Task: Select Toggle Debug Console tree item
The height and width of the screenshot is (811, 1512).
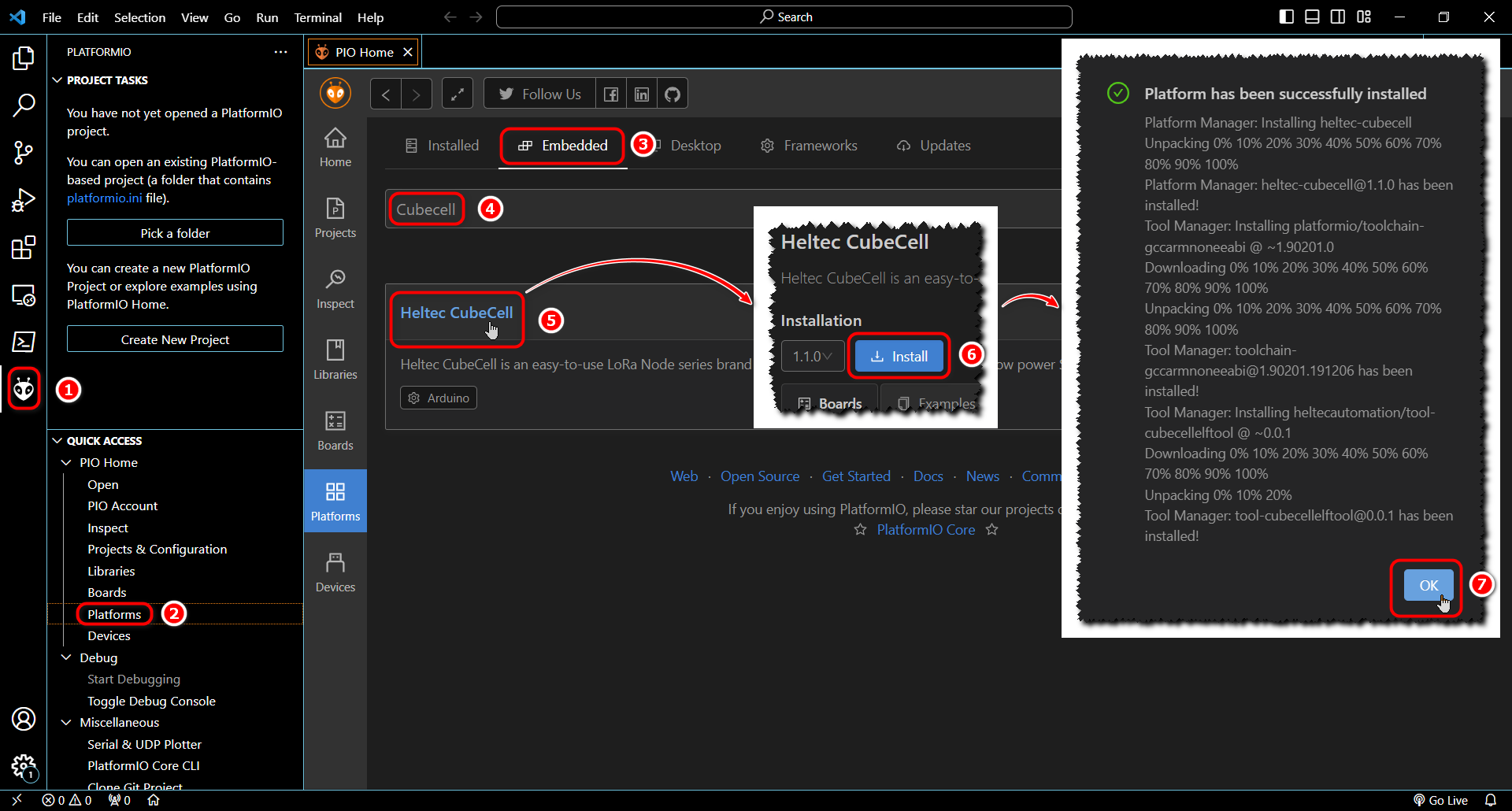Action: tap(151, 701)
